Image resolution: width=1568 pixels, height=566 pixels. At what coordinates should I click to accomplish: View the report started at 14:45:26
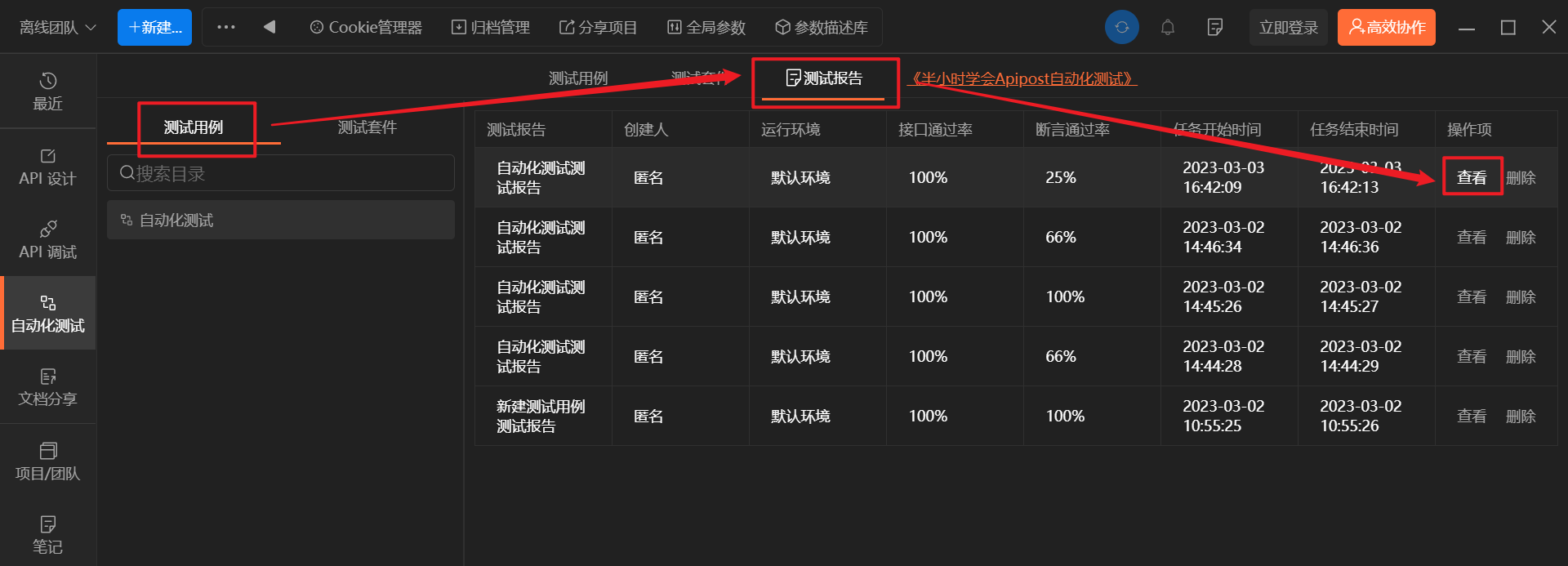tap(1472, 297)
